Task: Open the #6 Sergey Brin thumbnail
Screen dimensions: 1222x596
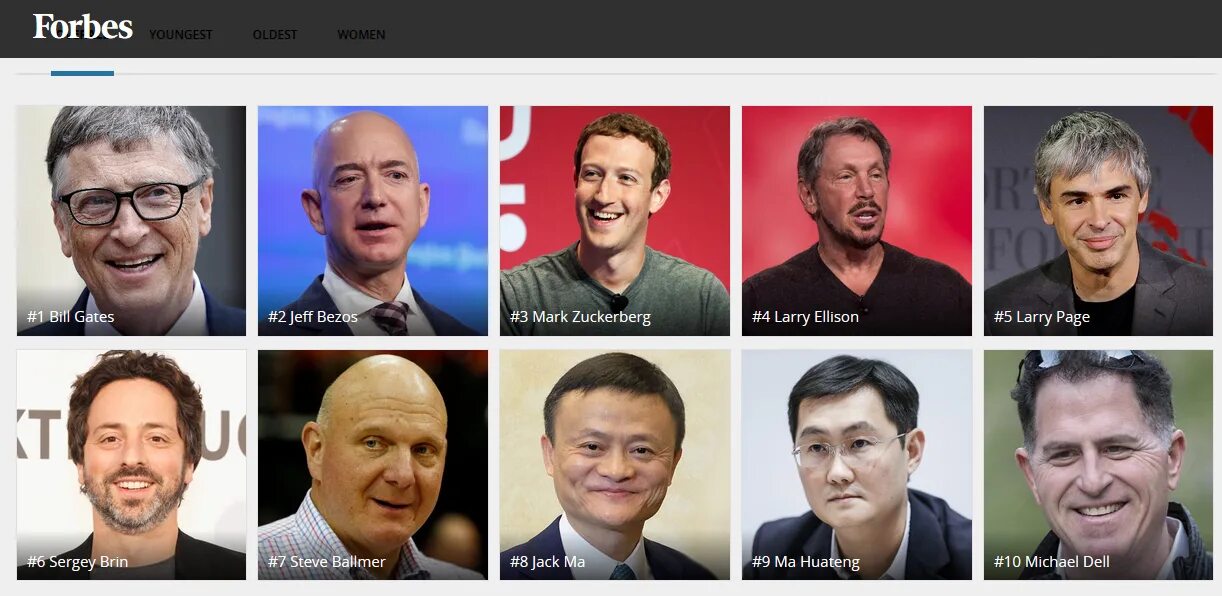Action: click(131, 465)
